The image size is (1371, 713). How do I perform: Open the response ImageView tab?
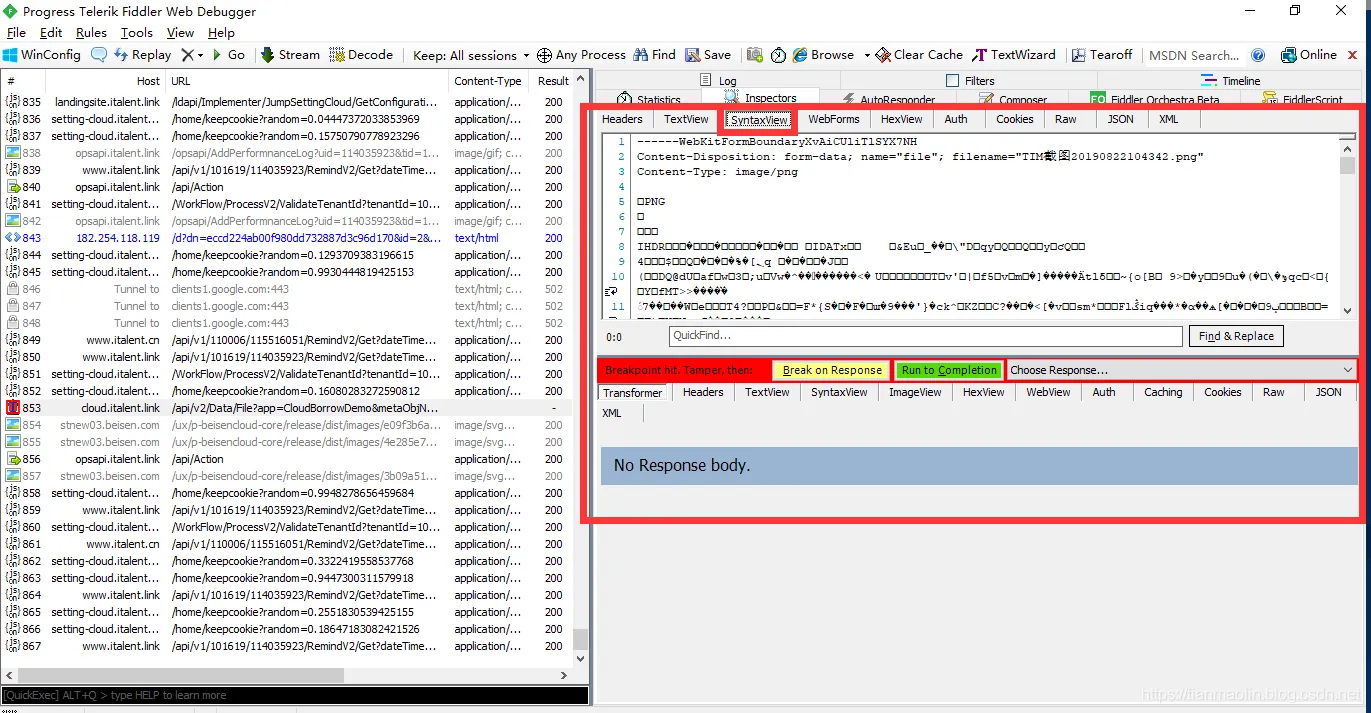point(916,392)
